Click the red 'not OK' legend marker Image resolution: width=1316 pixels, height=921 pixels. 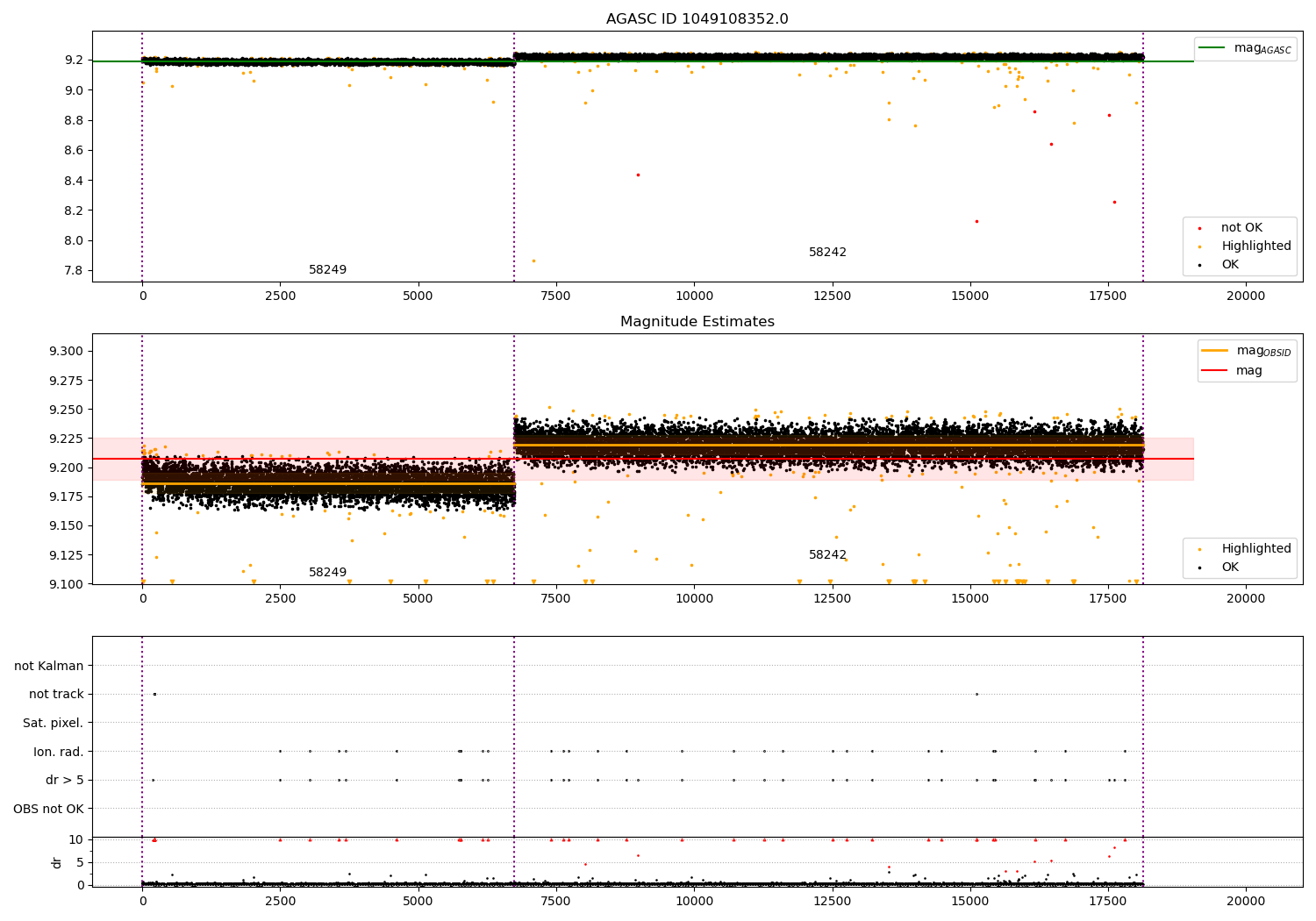click(1199, 228)
